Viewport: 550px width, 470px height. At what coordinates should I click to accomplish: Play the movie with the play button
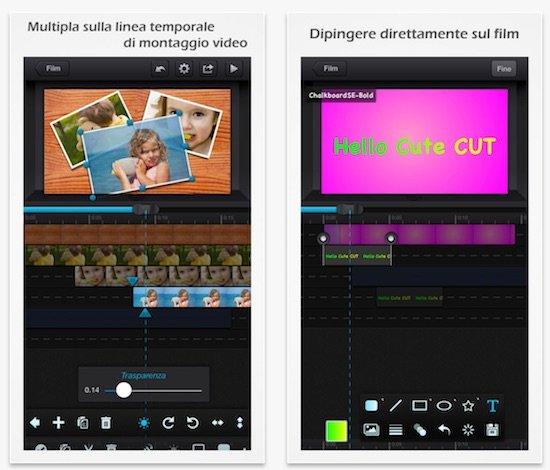coord(233,69)
